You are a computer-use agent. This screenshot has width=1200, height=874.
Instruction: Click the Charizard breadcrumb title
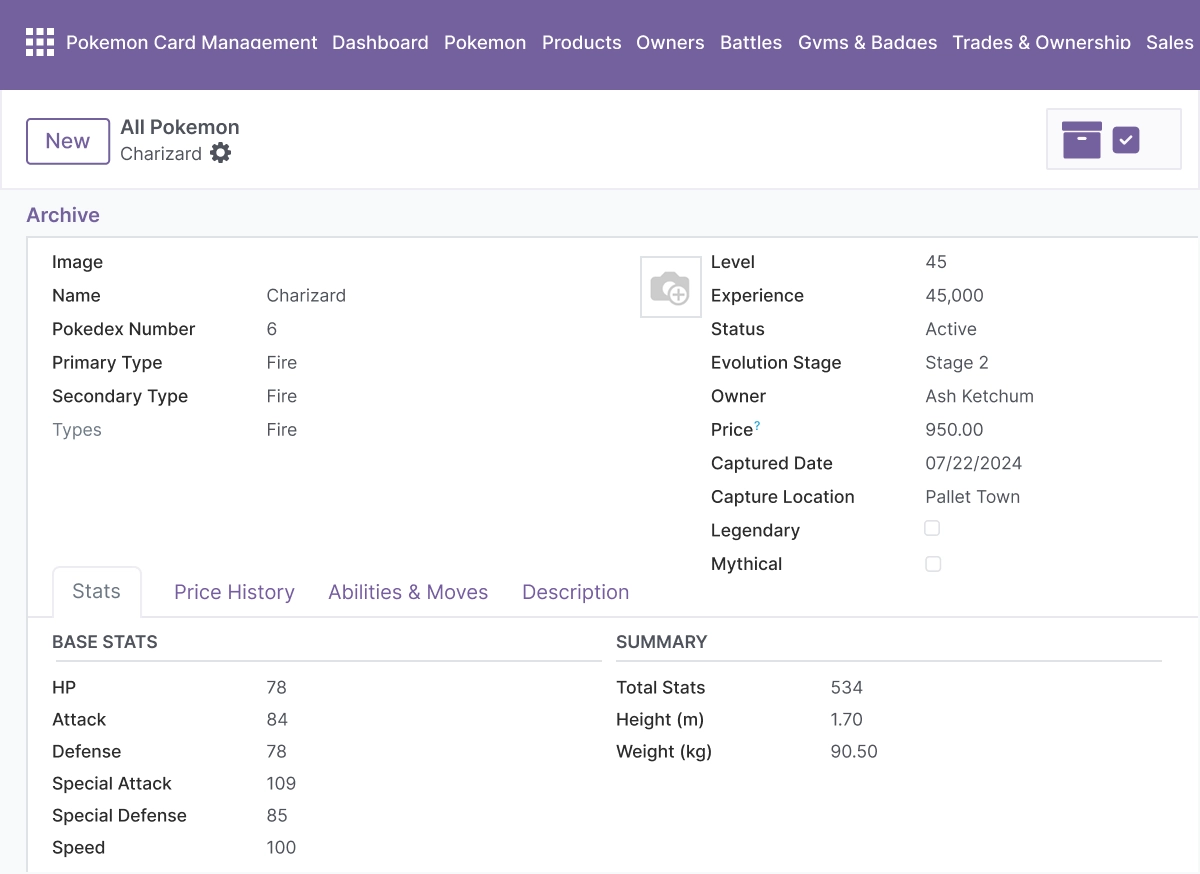[161, 154]
